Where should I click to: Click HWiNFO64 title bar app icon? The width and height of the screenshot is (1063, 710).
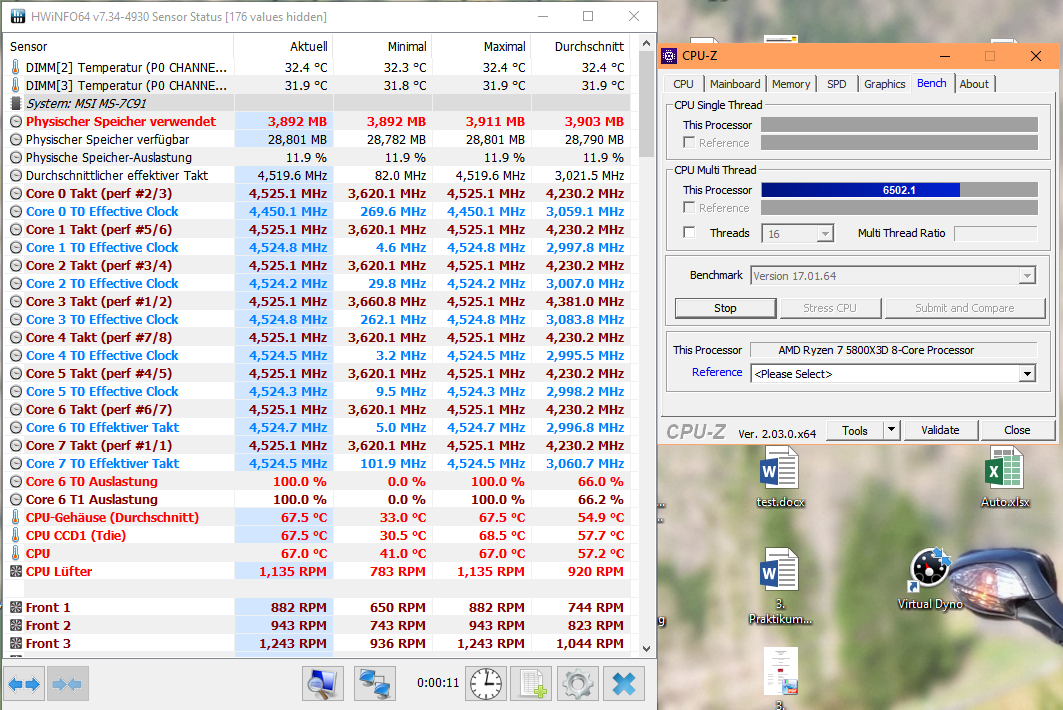(18, 16)
